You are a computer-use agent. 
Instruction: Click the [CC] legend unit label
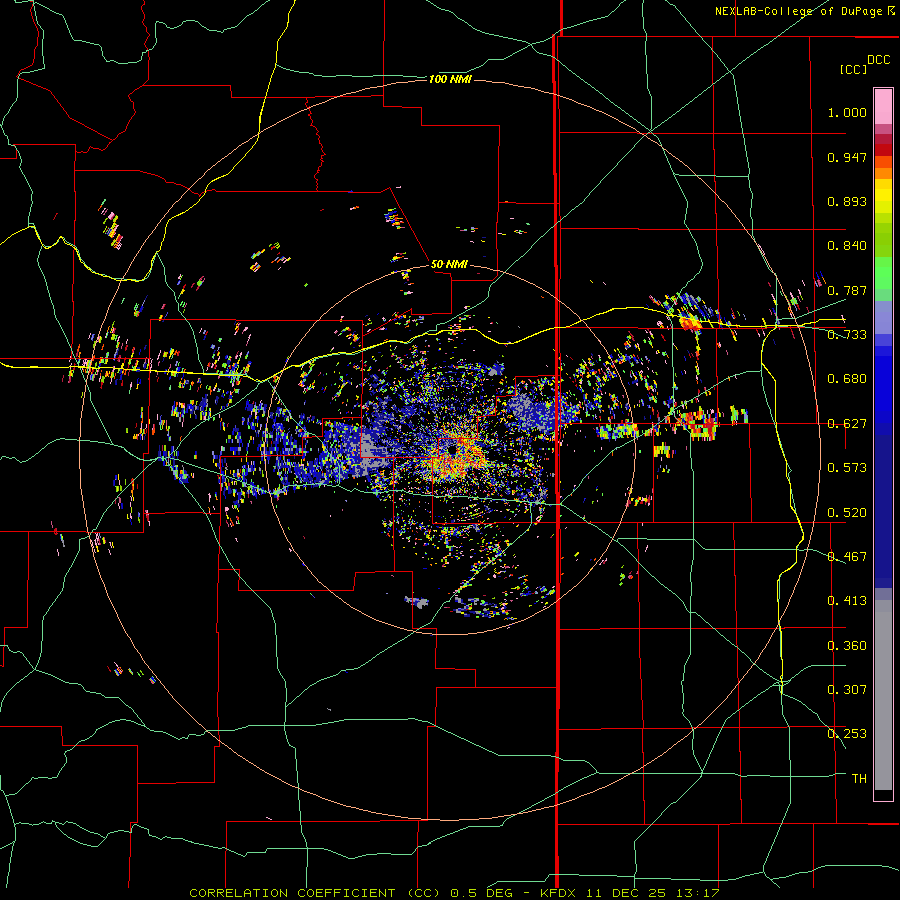click(x=853, y=69)
